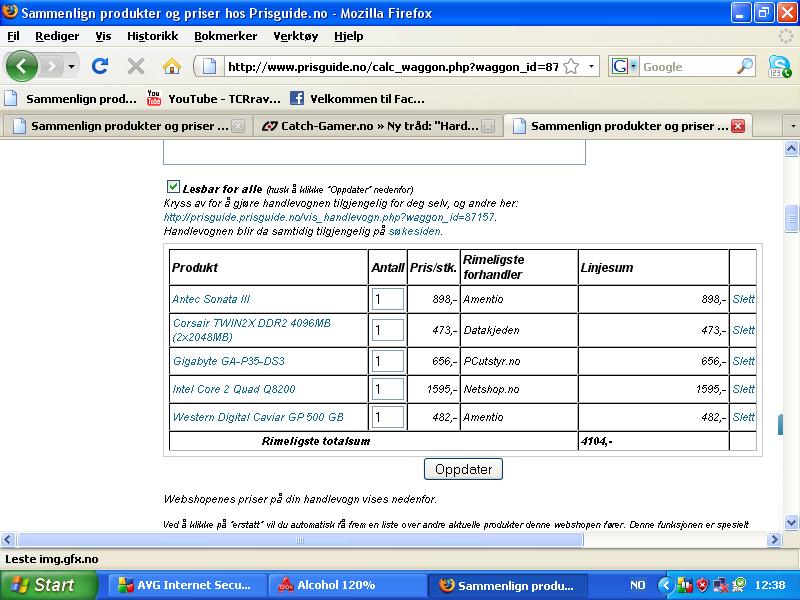
Task: Expand hidden system tray icons arrow
Action: (665, 585)
